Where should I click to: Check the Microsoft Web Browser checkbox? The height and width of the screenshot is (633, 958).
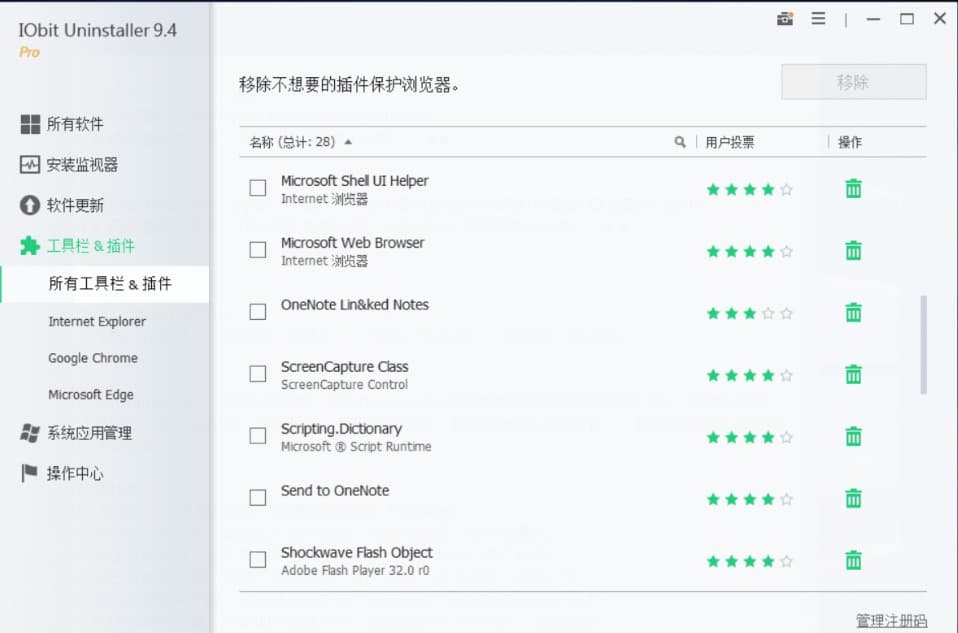coord(258,250)
